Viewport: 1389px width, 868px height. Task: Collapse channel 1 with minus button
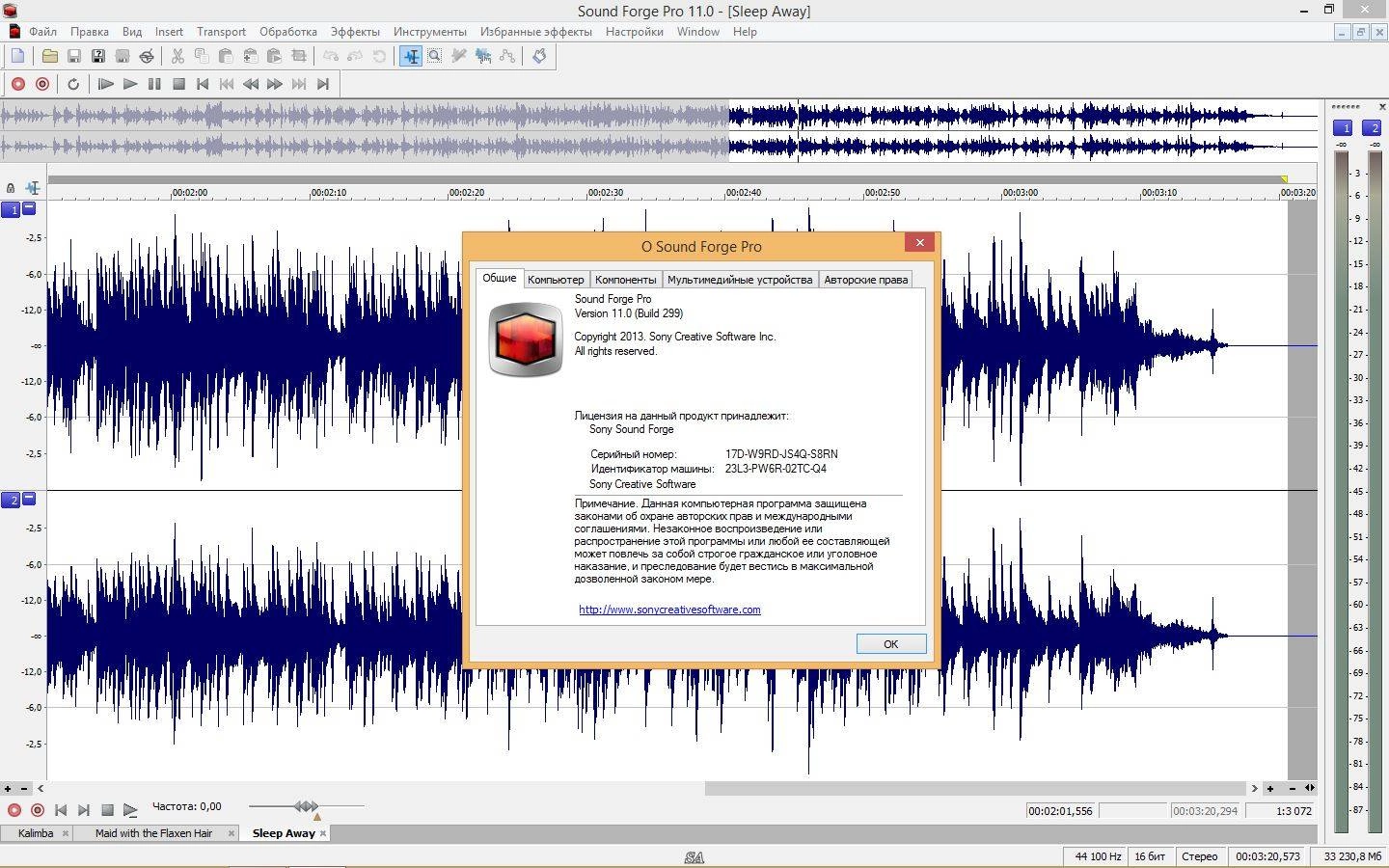(29, 208)
